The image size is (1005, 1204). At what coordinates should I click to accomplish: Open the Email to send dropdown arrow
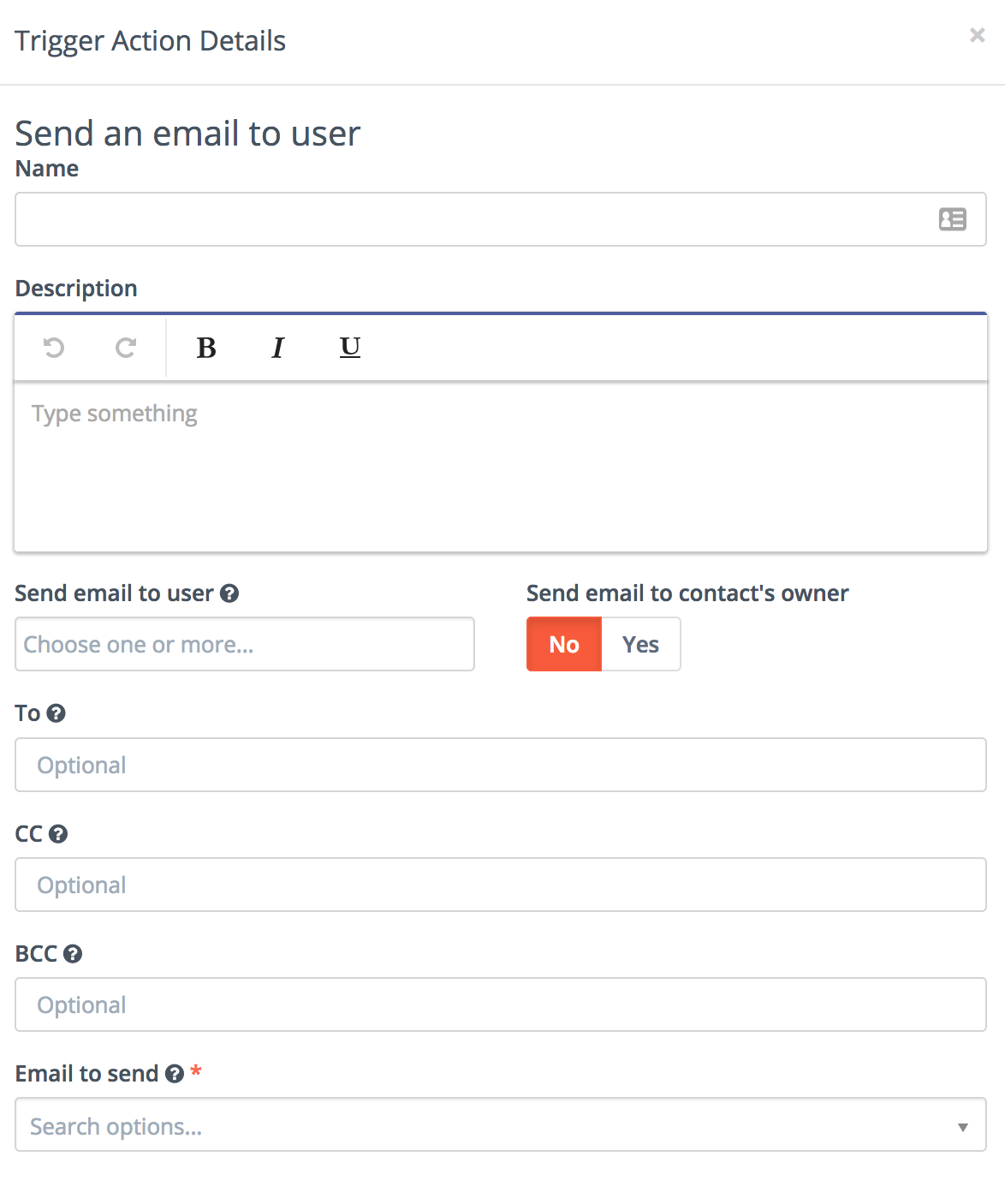click(963, 1127)
